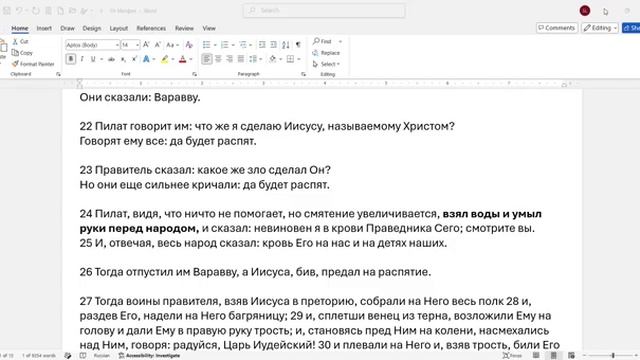This screenshot has height=360, width=640.
Task: Apply red font color
Action: 182,59
